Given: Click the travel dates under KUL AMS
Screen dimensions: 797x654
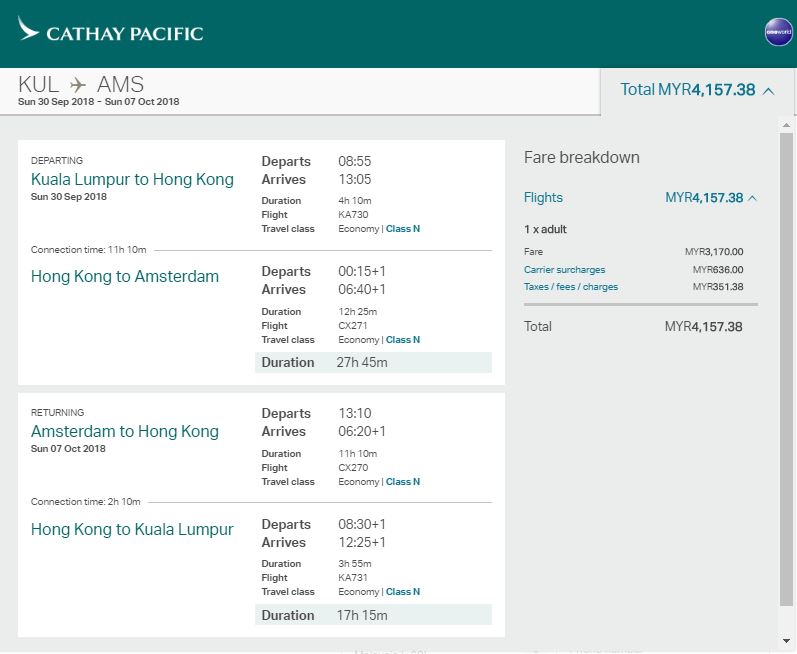Looking at the screenshot, I should [x=99, y=101].
